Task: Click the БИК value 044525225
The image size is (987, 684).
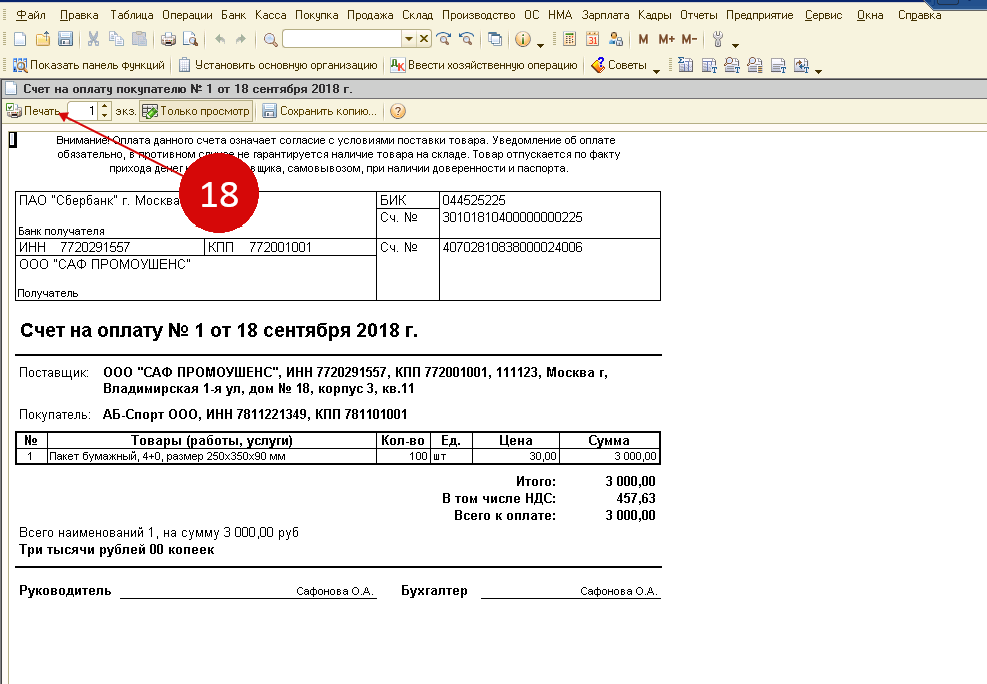Action: tap(474, 200)
